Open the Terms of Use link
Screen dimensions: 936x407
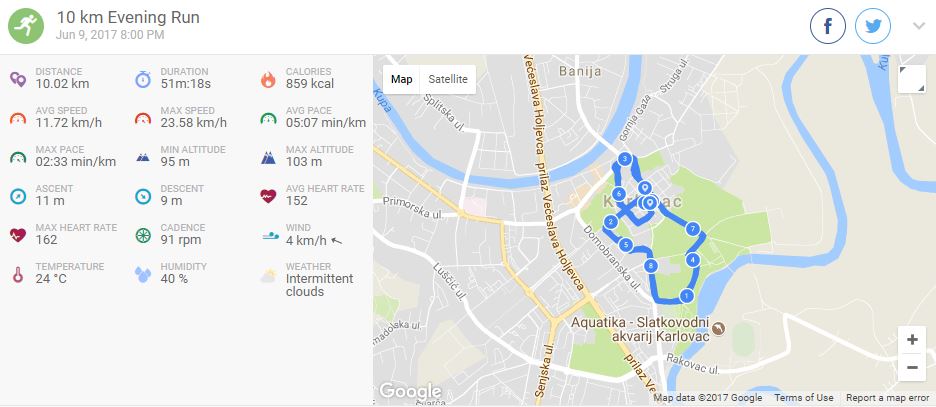(x=803, y=397)
